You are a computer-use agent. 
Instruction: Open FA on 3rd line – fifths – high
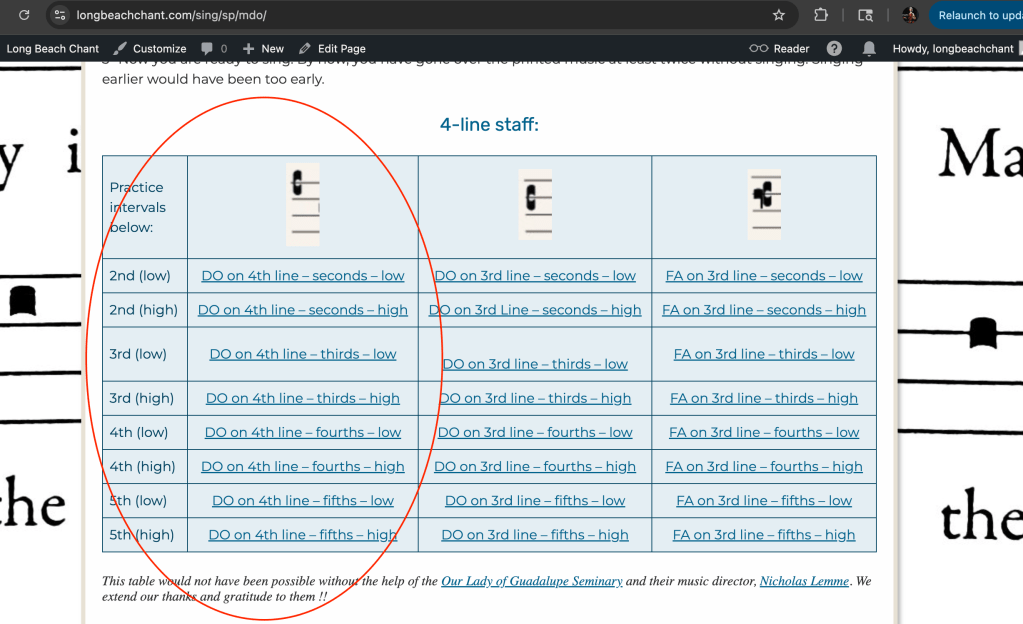764,535
